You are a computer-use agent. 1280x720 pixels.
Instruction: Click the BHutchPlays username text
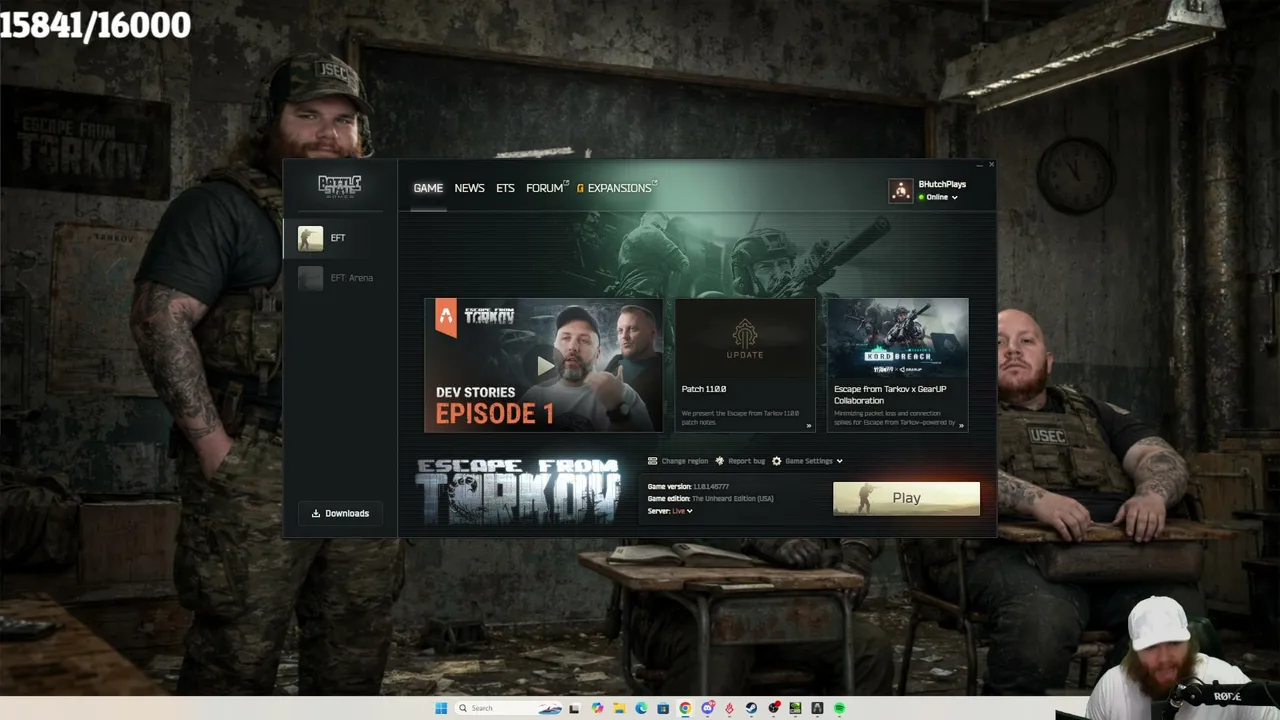pos(942,184)
